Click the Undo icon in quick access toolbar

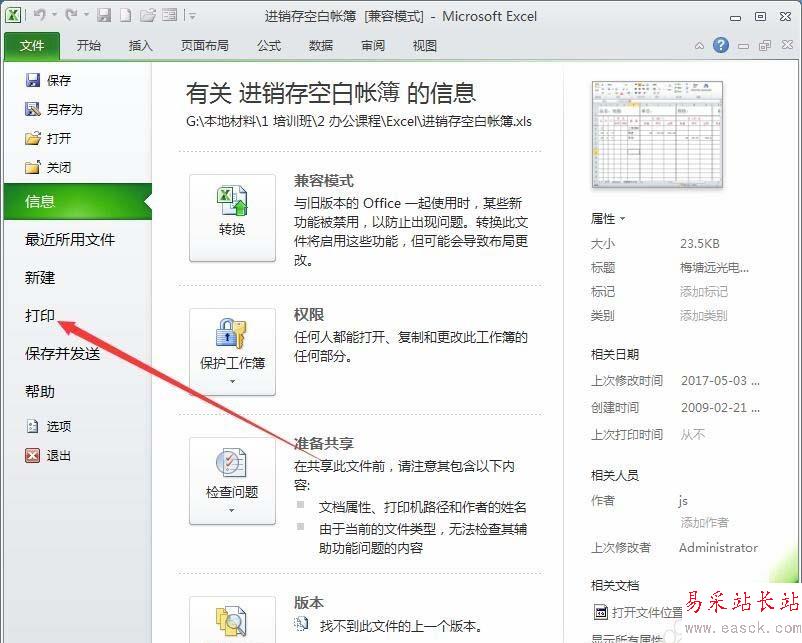39,15
